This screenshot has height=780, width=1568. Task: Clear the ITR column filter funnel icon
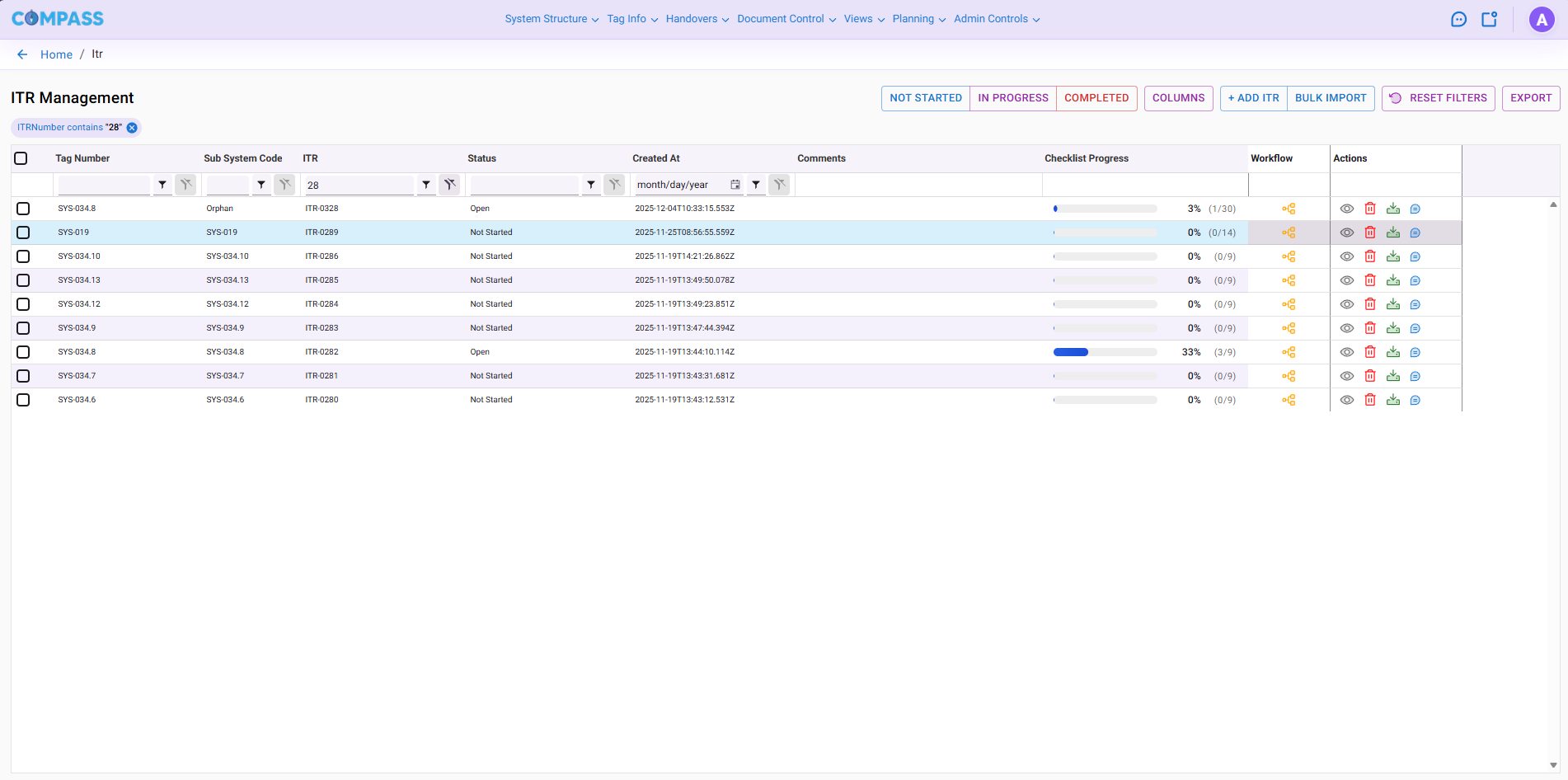pos(449,184)
